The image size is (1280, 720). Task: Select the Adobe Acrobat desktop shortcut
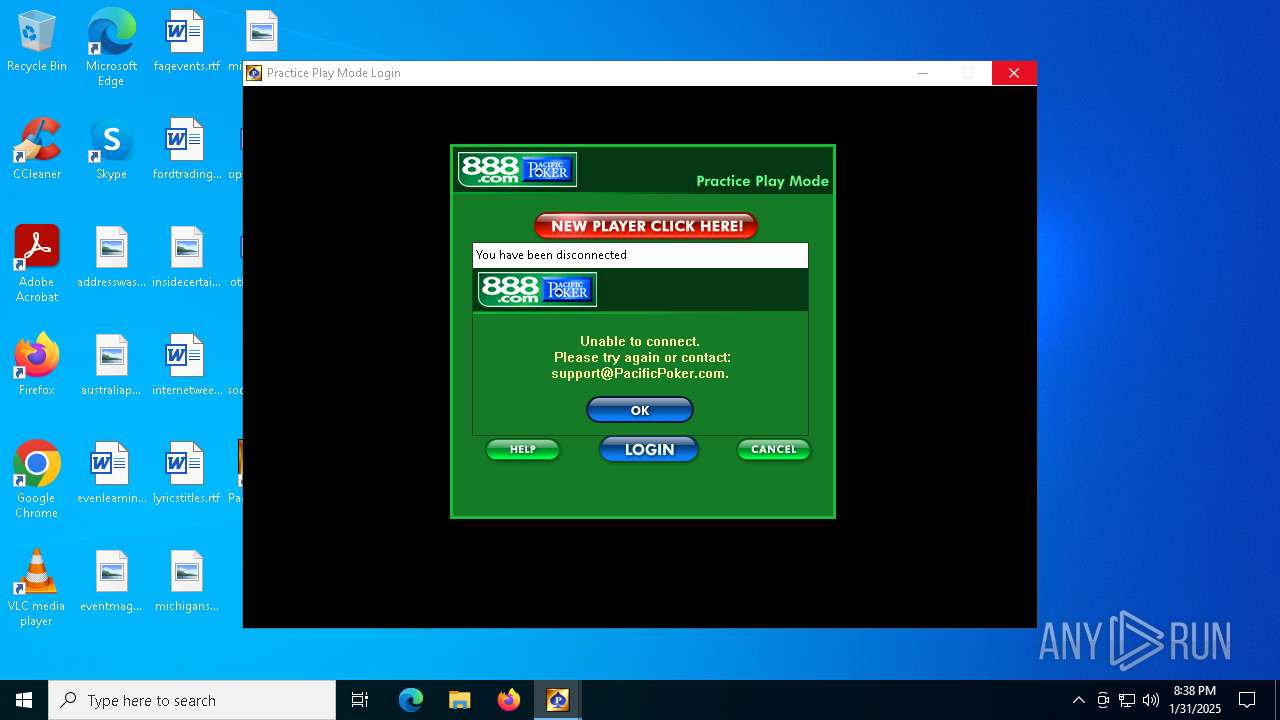(x=37, y=264)
